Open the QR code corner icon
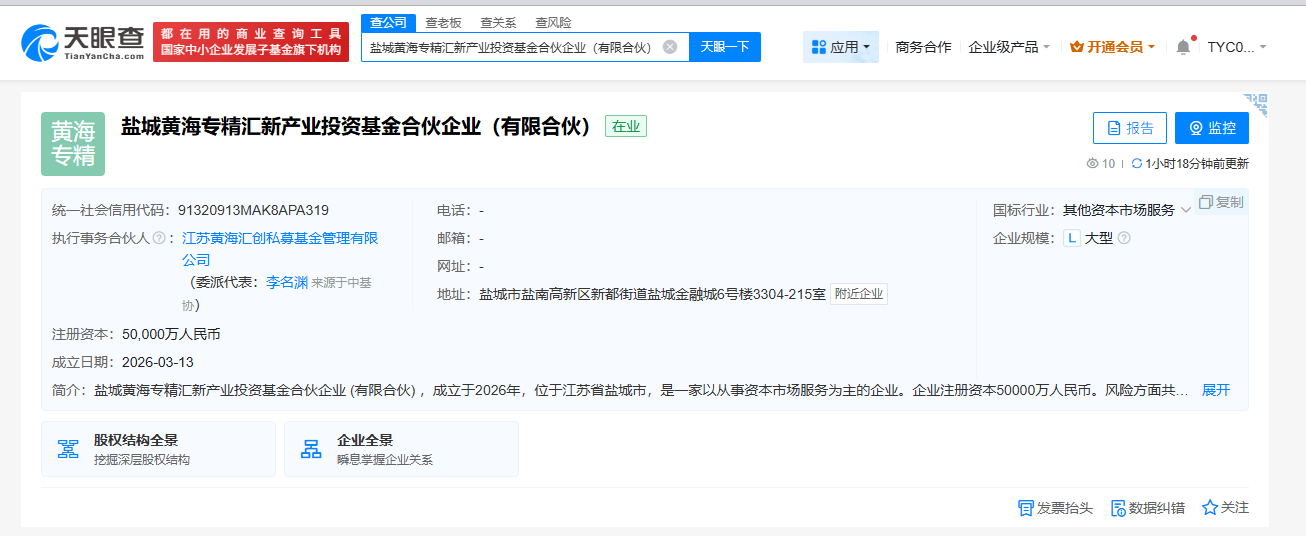Image resolution: width=1306 pixels, height=536 pixels. coord(1256,105)
